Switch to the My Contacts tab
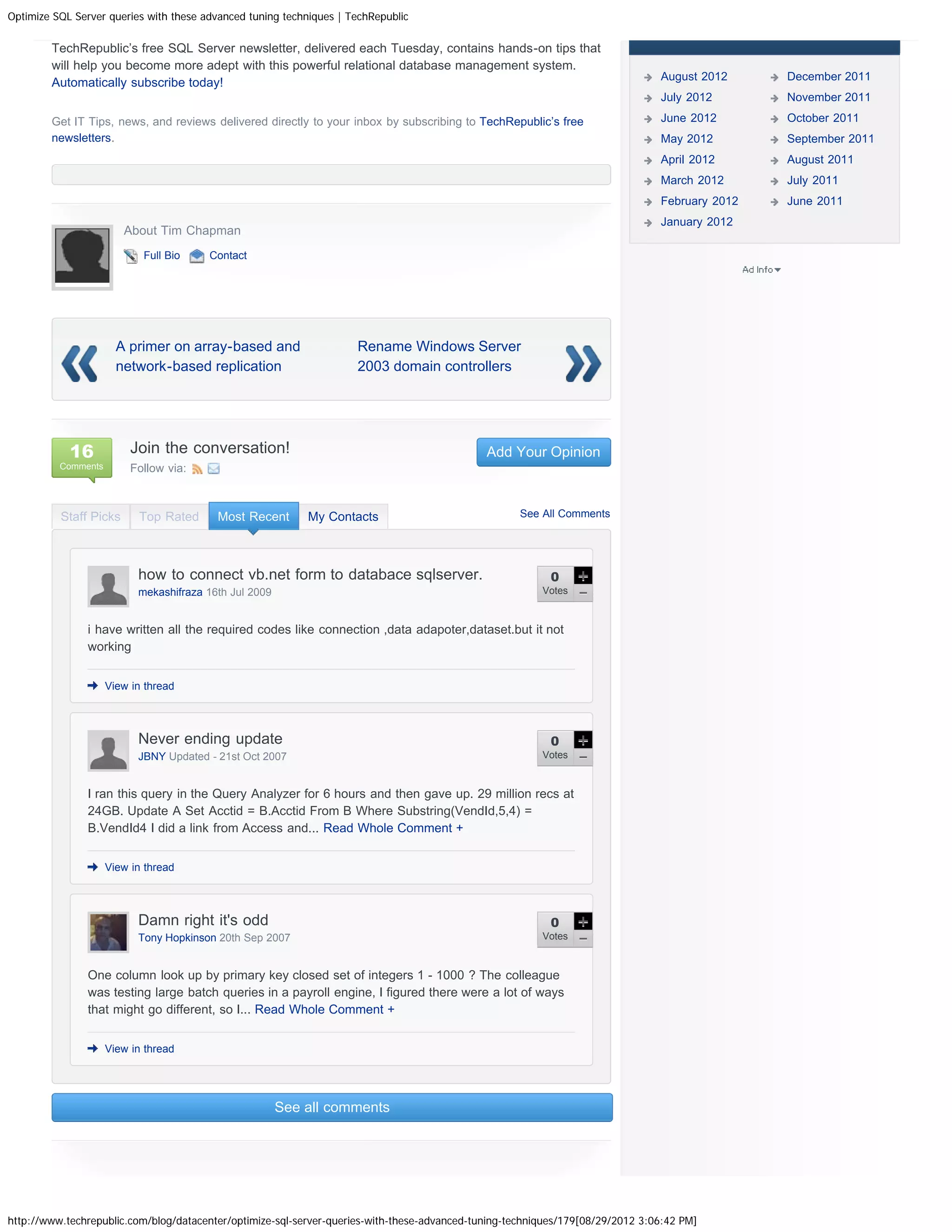952x1232 pixels. (343, 517)
